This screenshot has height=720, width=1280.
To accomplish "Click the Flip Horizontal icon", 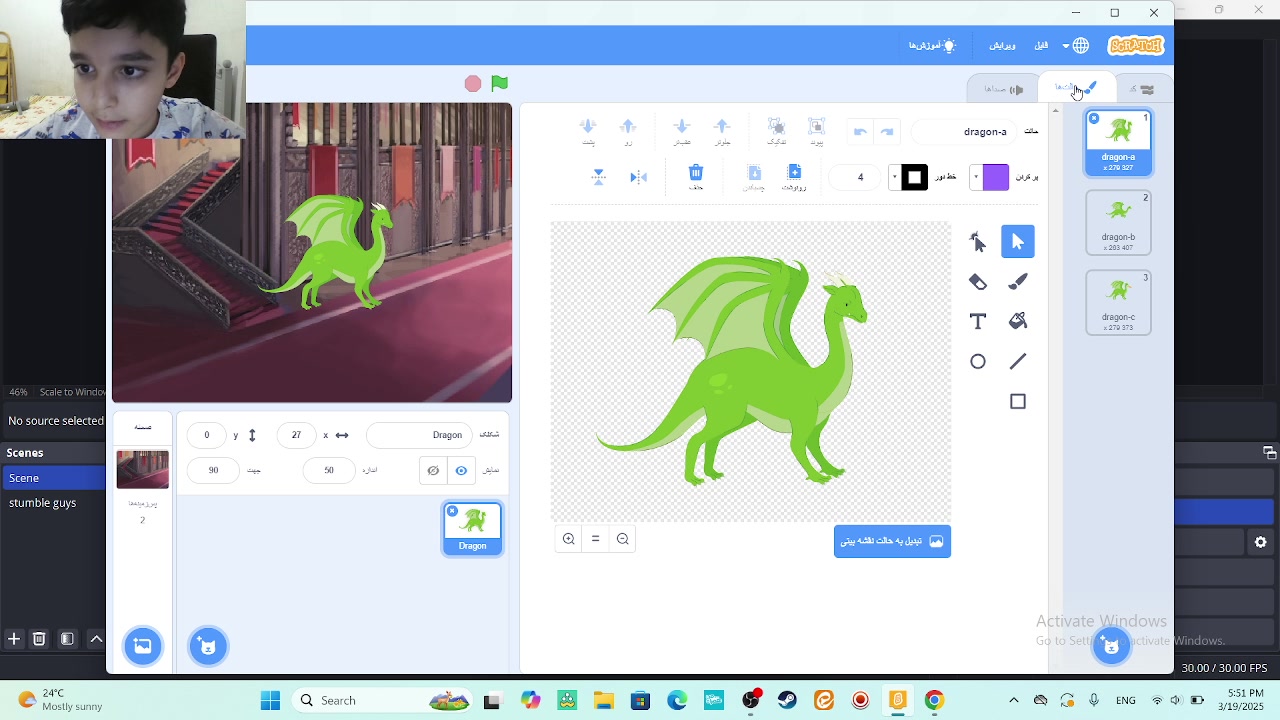I will pos(639,177).
